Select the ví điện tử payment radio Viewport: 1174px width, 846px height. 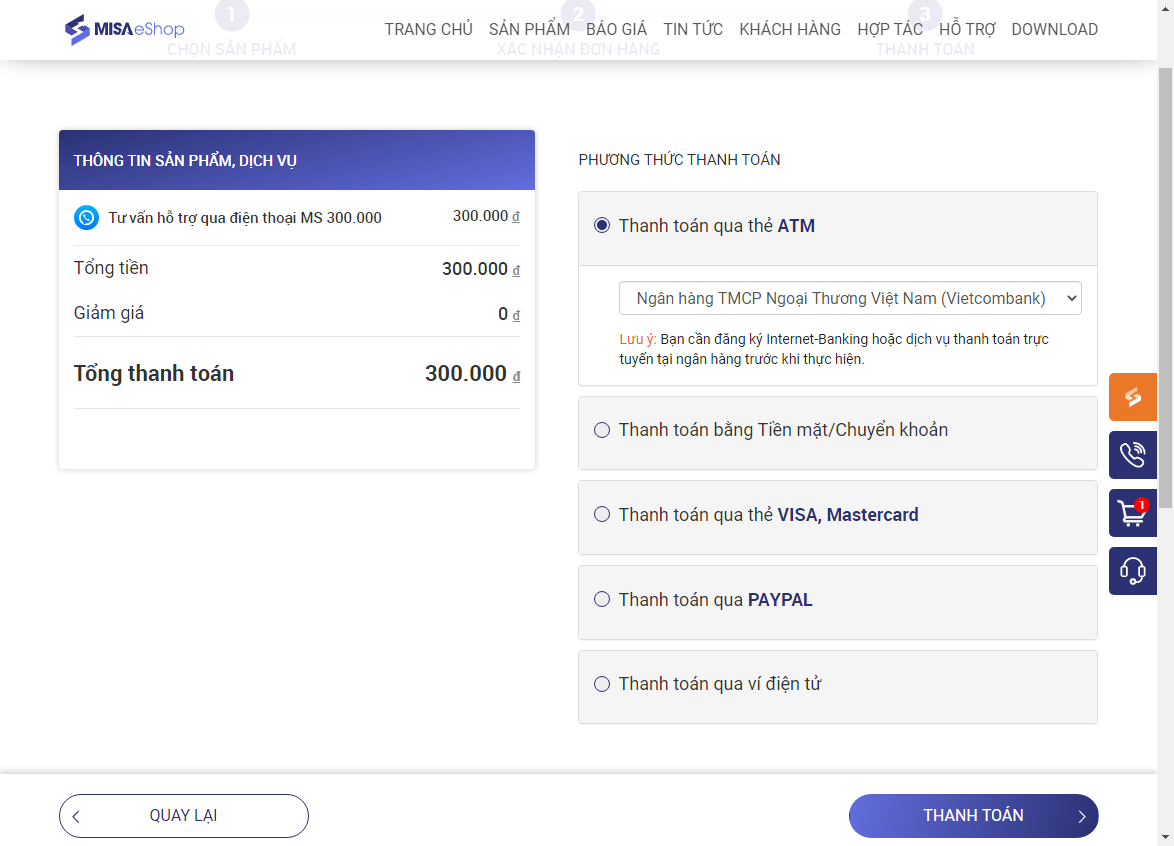tap(602, 684)
